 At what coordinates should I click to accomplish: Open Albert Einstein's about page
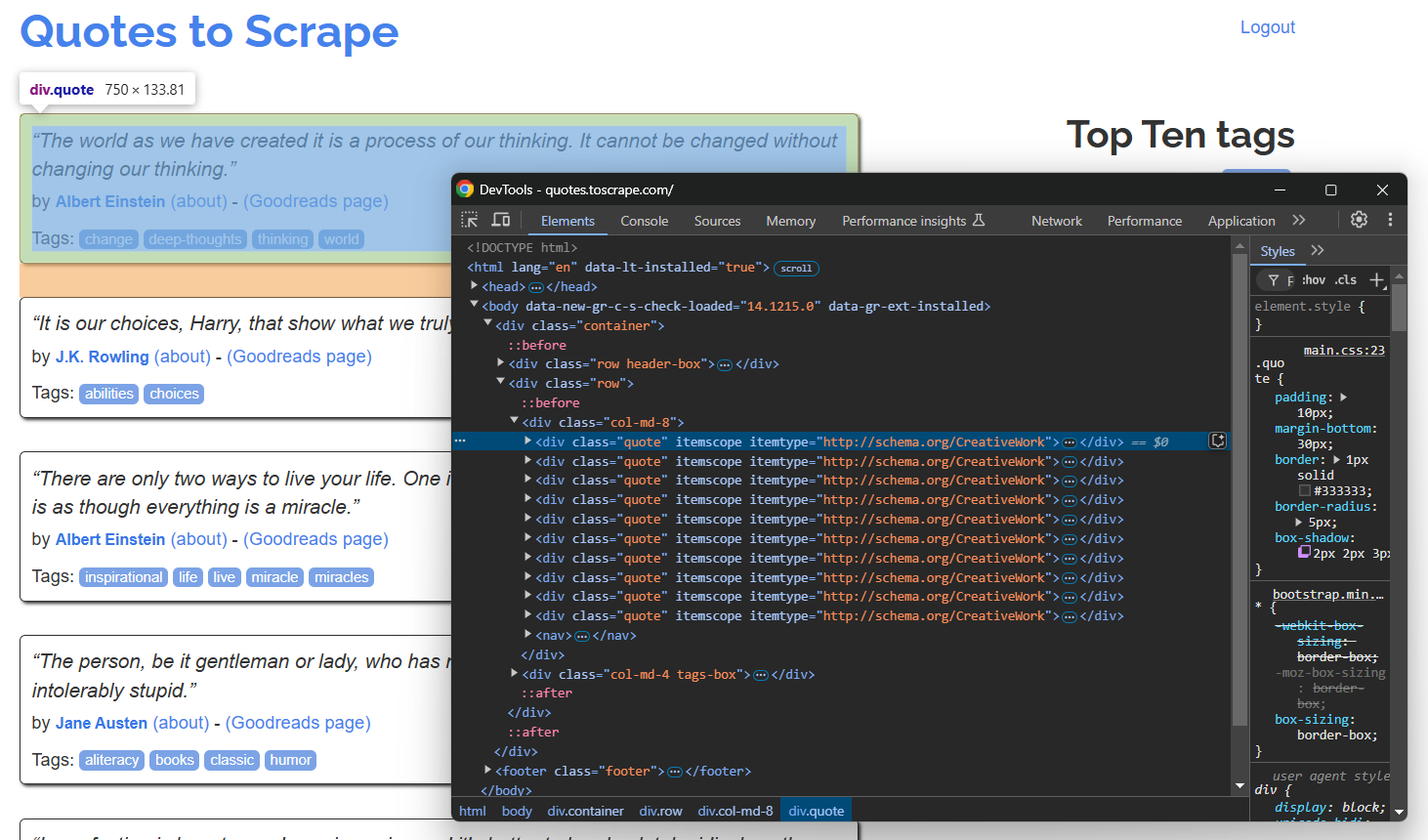point(199,201)
